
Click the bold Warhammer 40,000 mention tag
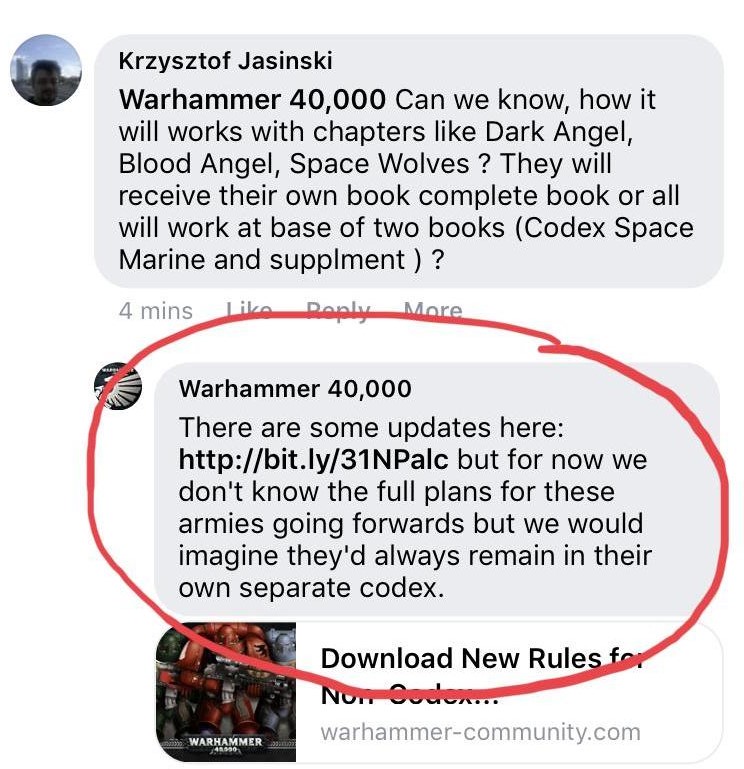coord(252,100)
